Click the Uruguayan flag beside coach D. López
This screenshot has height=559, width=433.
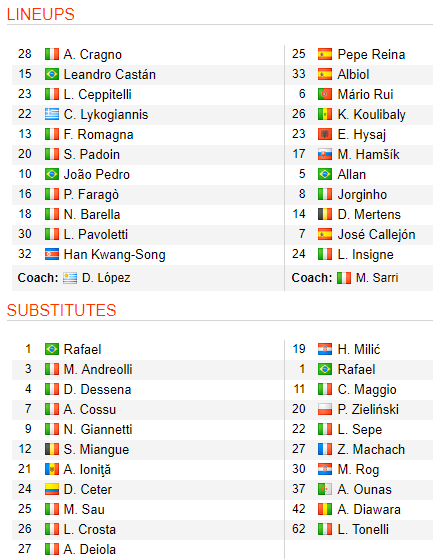point(70,278)
